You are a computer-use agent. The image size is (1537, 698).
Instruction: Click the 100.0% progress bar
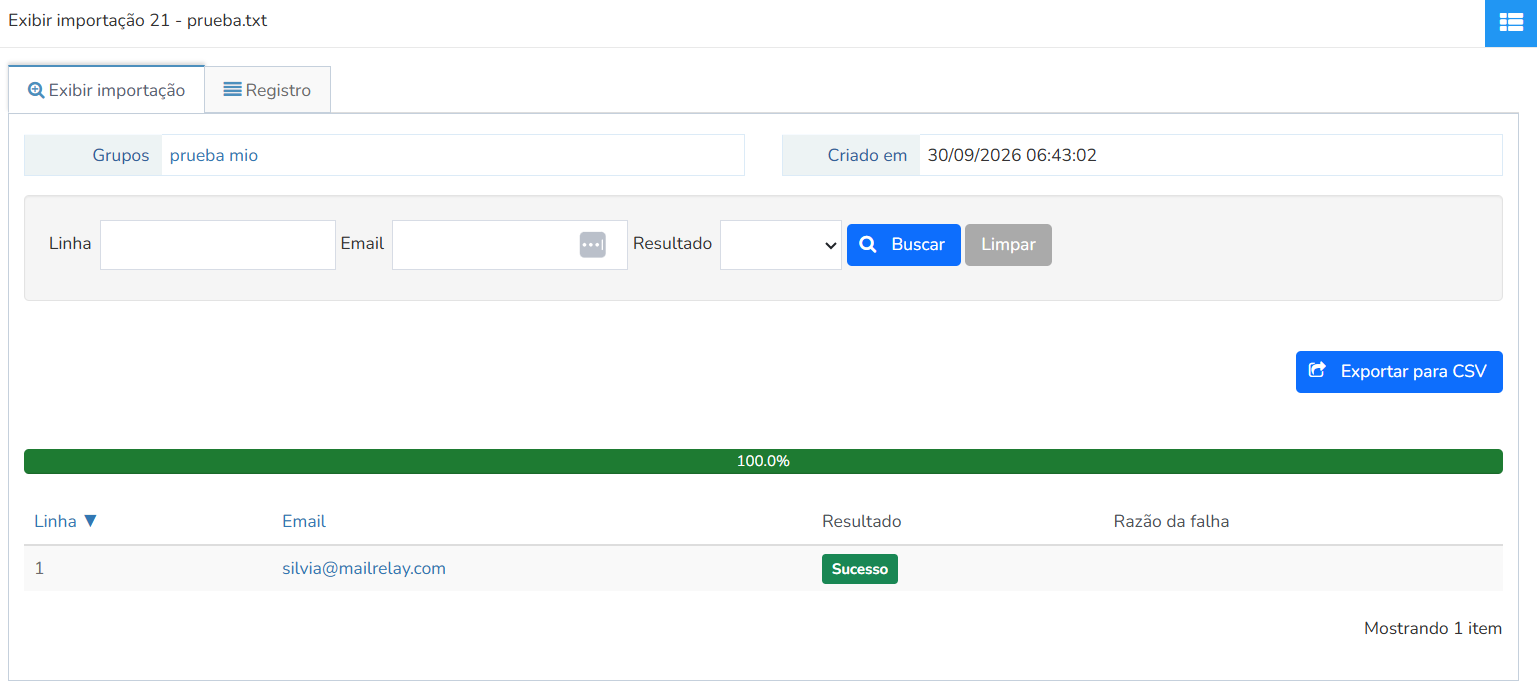pos(763,461)
